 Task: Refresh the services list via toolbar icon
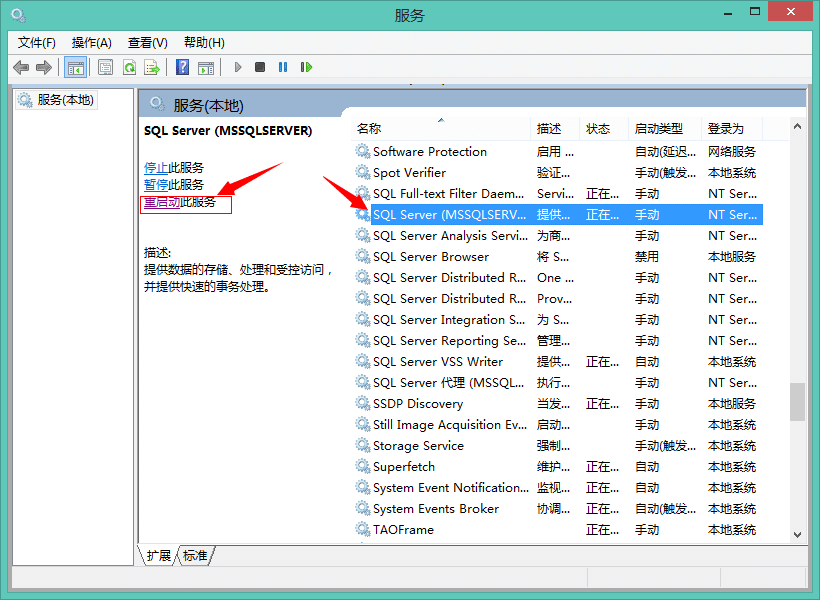point(129,67)
